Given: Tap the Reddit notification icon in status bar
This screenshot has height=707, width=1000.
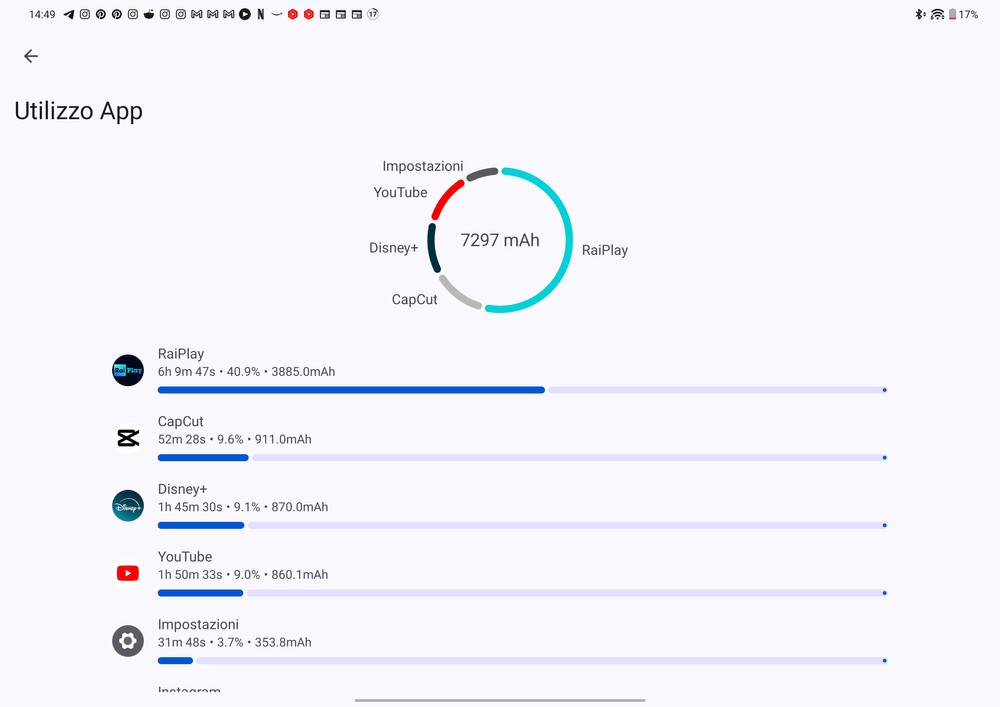Looking at the screenshot, I should click(x=149, y=14).
